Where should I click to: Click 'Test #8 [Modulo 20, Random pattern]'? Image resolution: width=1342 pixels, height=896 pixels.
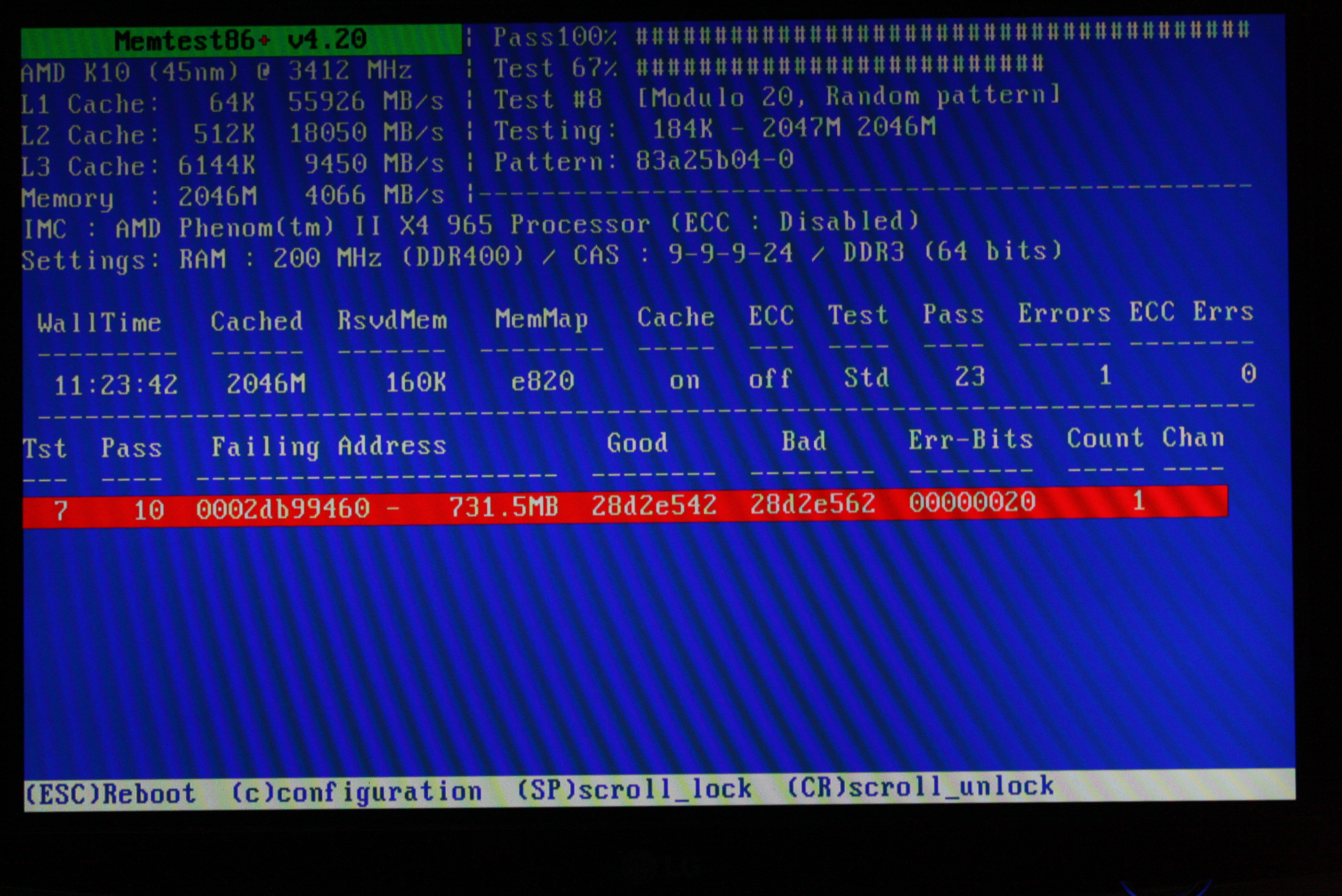point(777,97)
